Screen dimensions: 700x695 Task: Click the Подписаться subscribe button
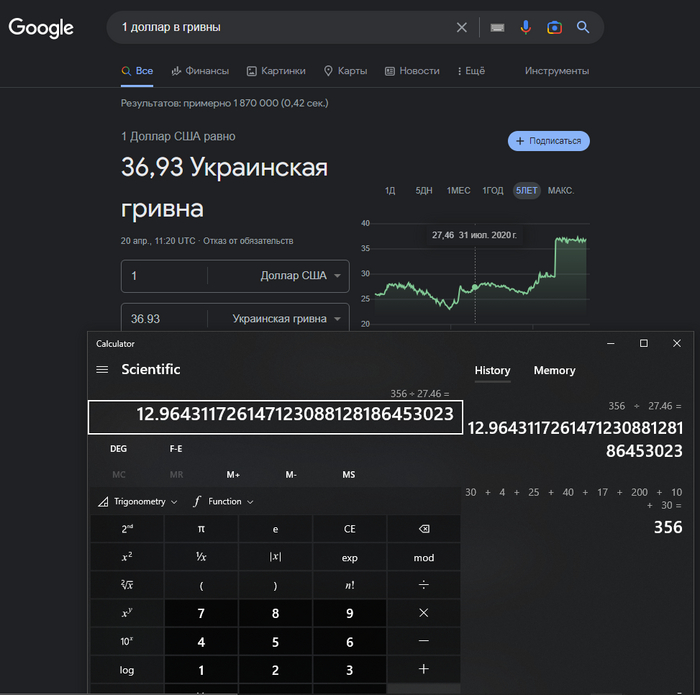[549, 141]
